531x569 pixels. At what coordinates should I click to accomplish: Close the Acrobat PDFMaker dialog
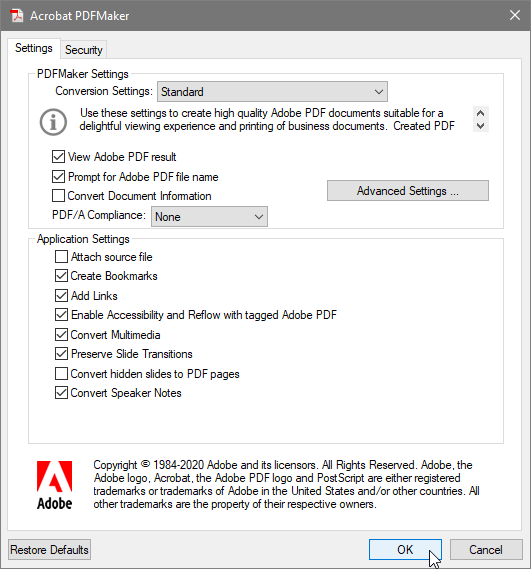click(x=515, y=15)
